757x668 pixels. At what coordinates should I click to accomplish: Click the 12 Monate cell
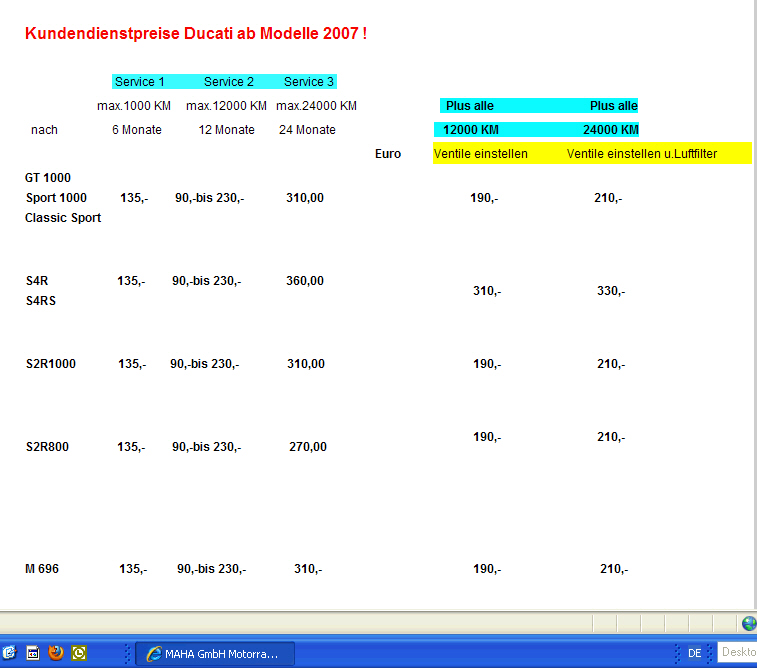pyautogui.click(x=226, y=130)
